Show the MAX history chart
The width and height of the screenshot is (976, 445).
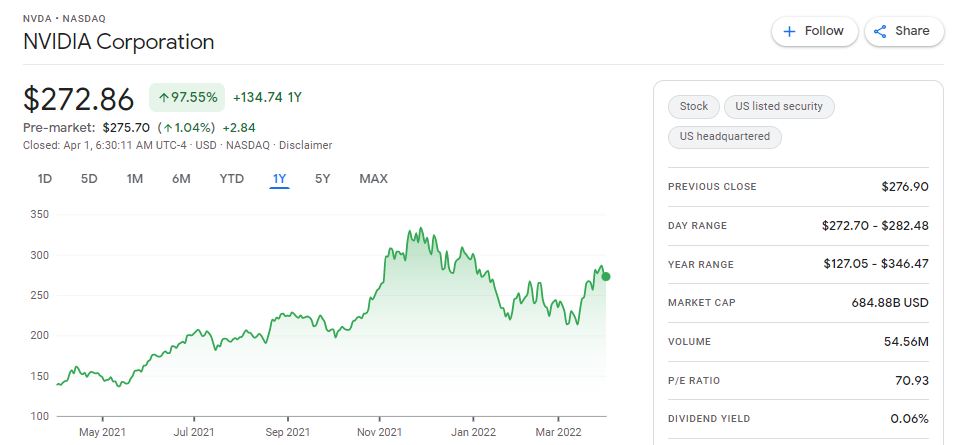(373, 179)
